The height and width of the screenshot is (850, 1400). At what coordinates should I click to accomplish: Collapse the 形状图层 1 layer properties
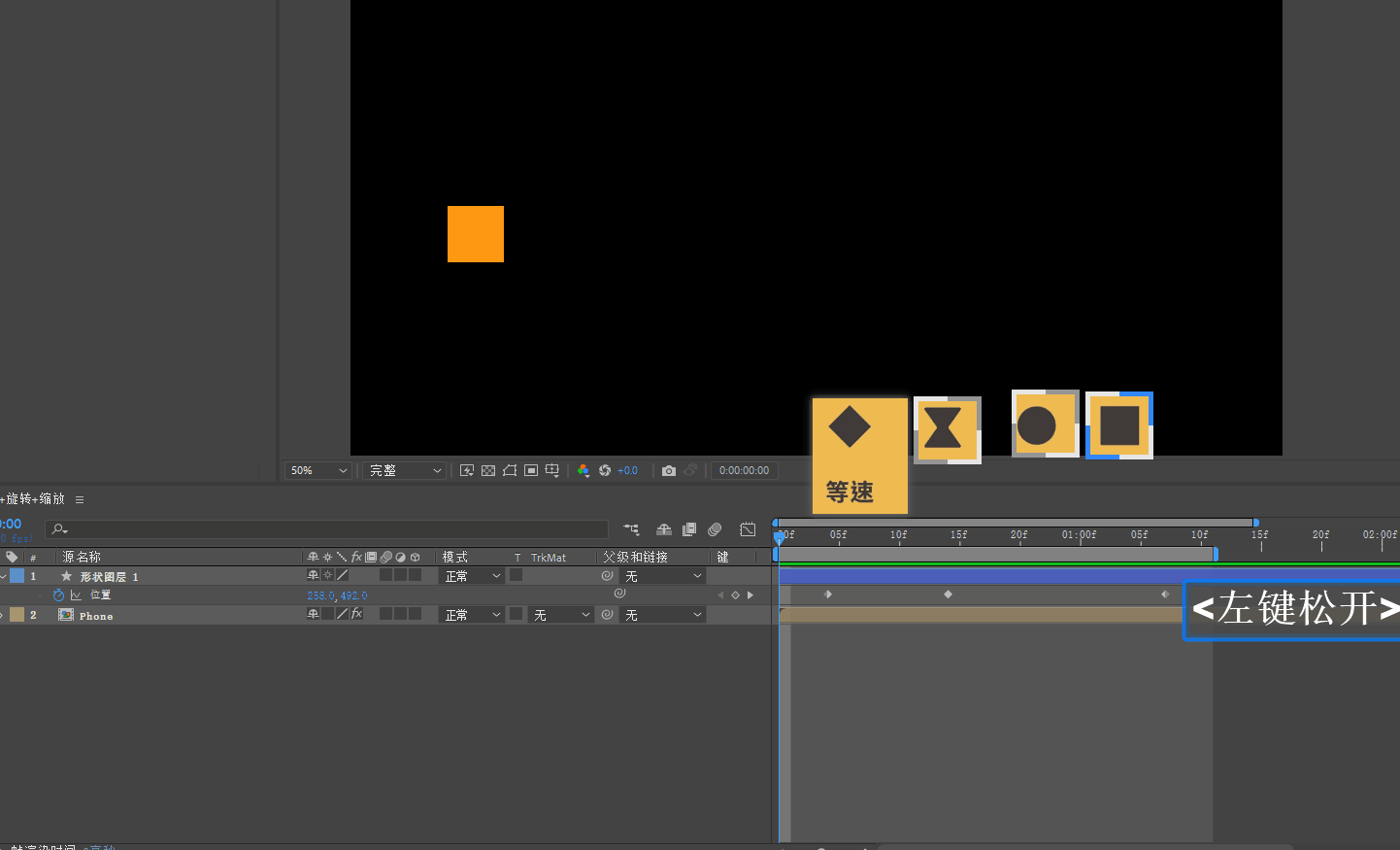click(x=3, y=576)
